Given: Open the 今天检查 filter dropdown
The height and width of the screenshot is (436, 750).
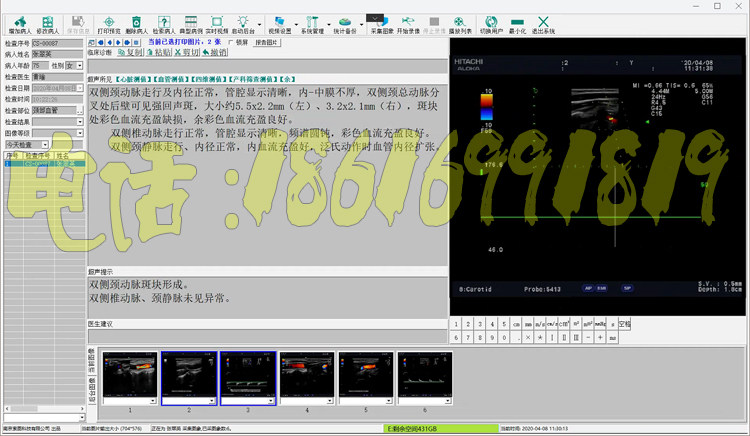Looking at the screenshot, I should click(x=45, y=144).
